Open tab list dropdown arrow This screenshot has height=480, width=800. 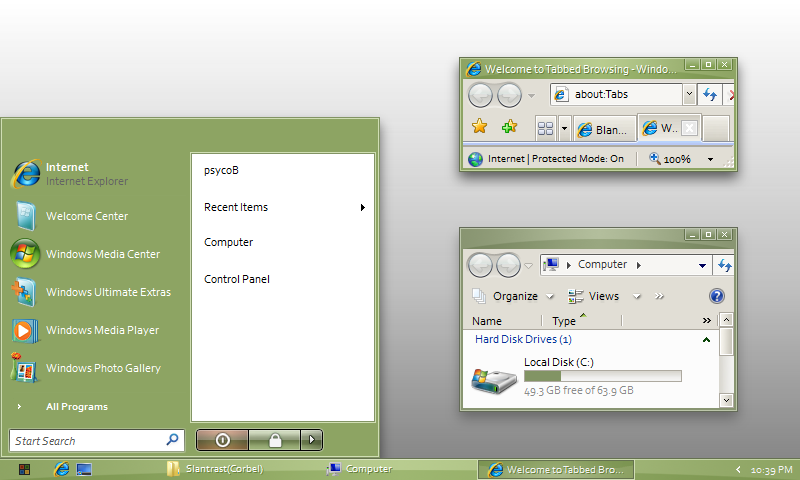click(564, 129)
